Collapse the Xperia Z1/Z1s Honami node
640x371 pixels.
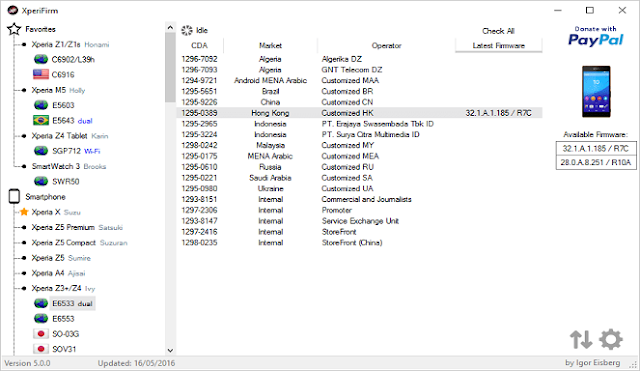24,44
